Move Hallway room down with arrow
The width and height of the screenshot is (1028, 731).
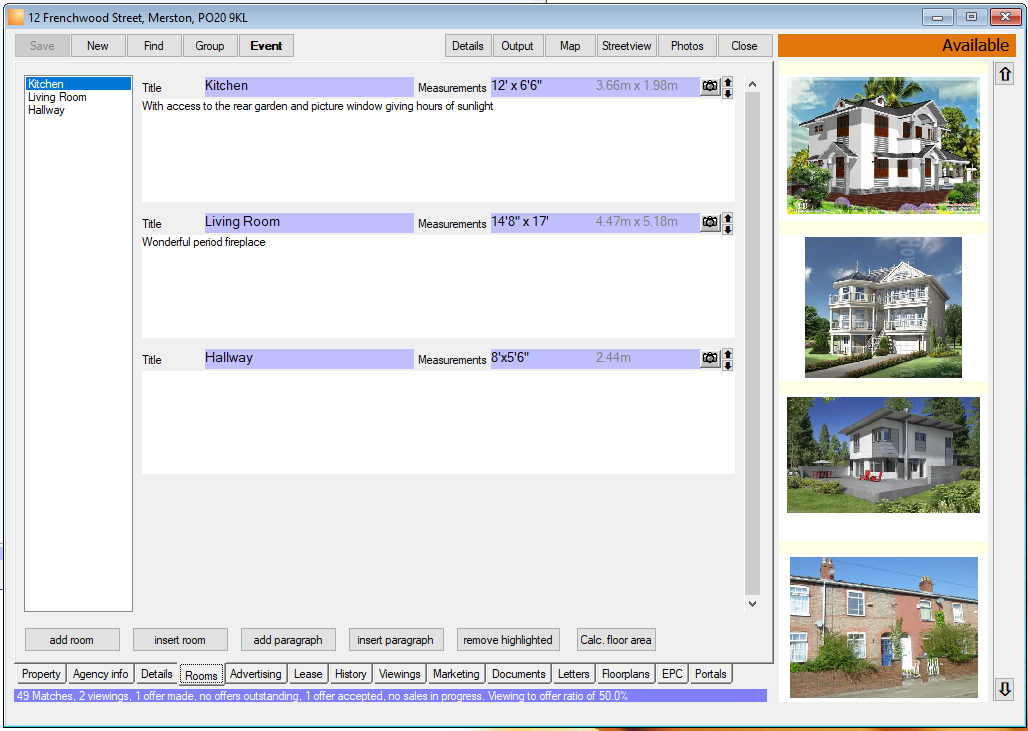pyautogui.click(x=727, y=366)
